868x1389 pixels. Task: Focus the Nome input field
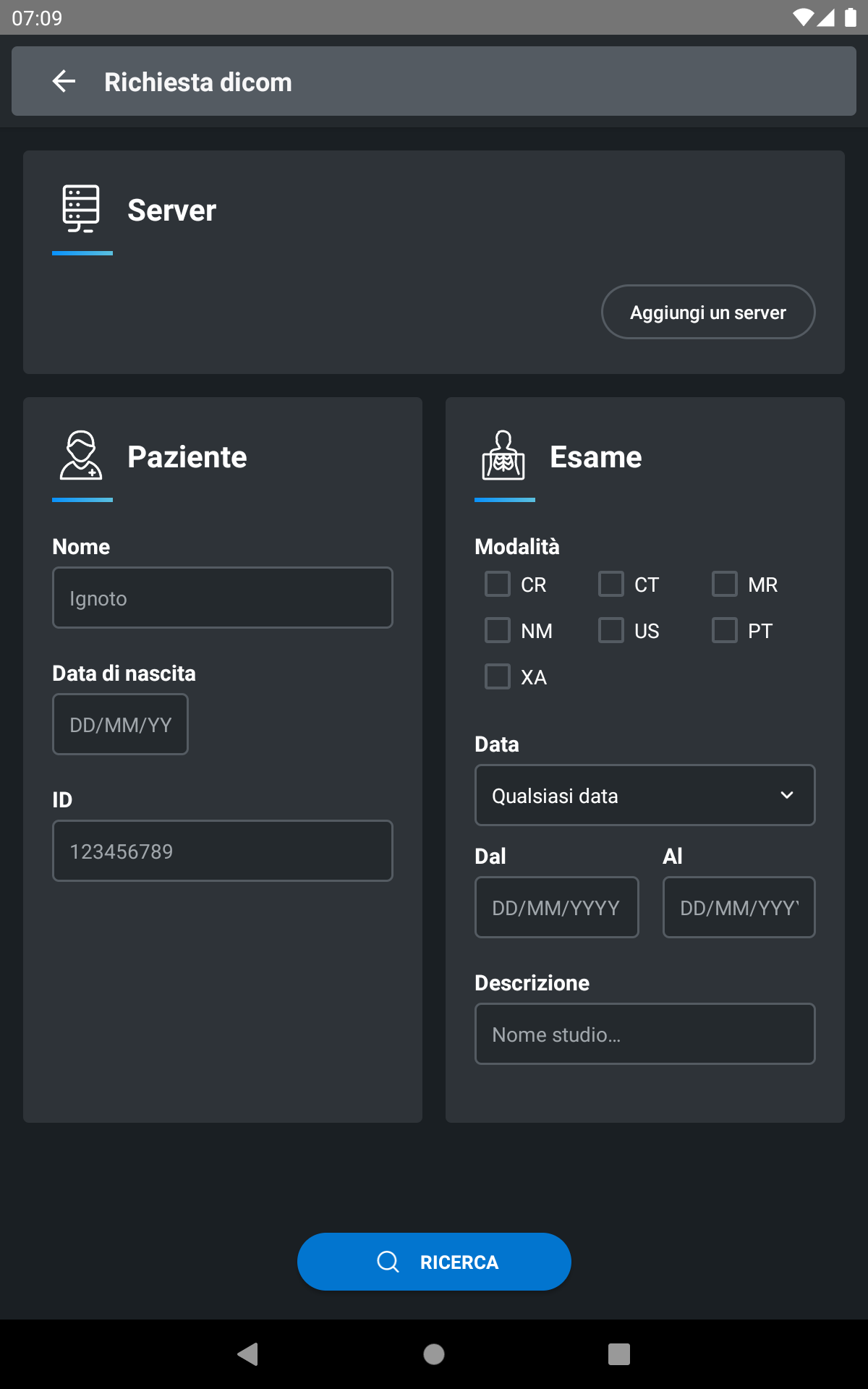[x=223, y=598]
